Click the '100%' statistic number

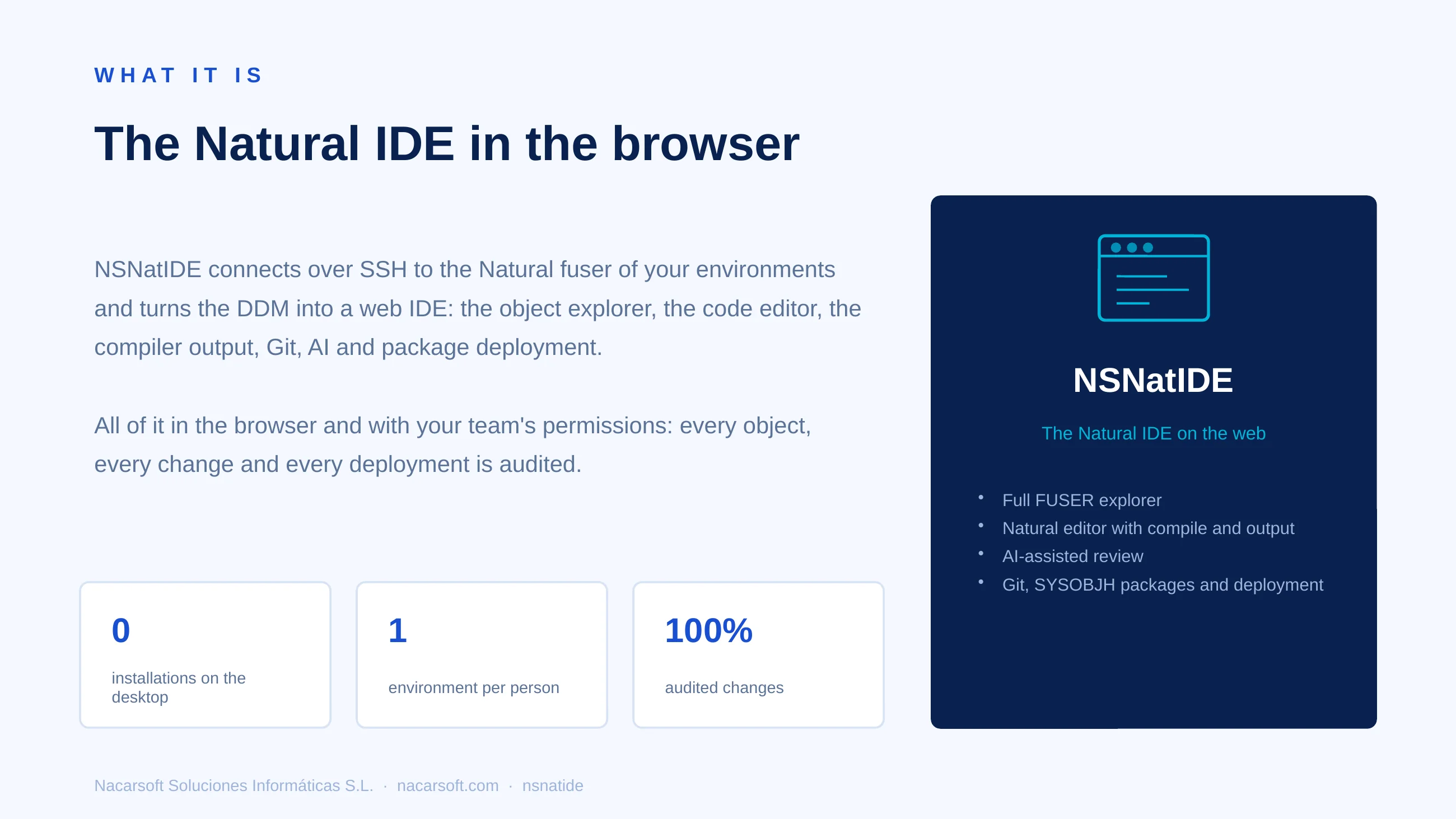(709, 630)
